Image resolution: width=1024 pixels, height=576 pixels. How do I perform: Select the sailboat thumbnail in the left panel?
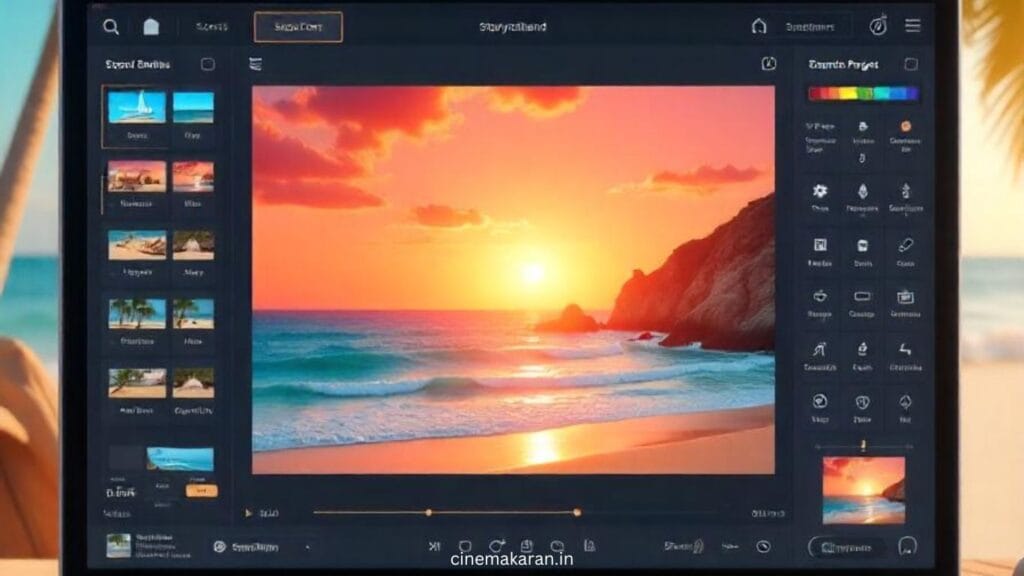click(x=136, y=107)
